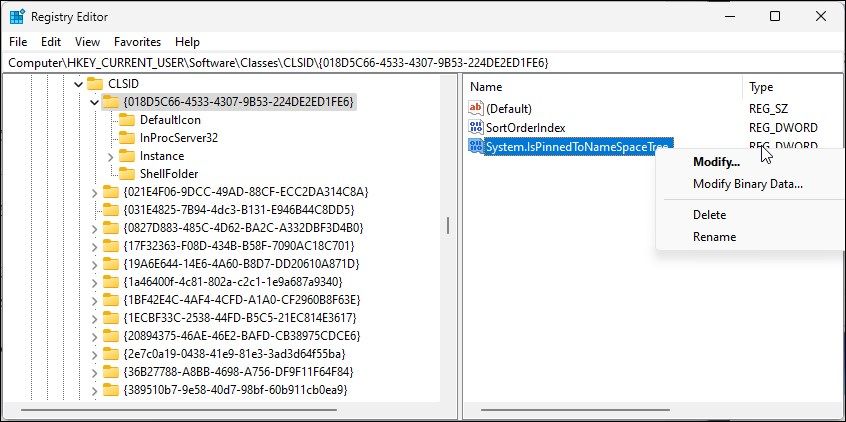This screenshot has height=422, width=846.
Task: Choose Modify... from the context menu
Action: 717,162
